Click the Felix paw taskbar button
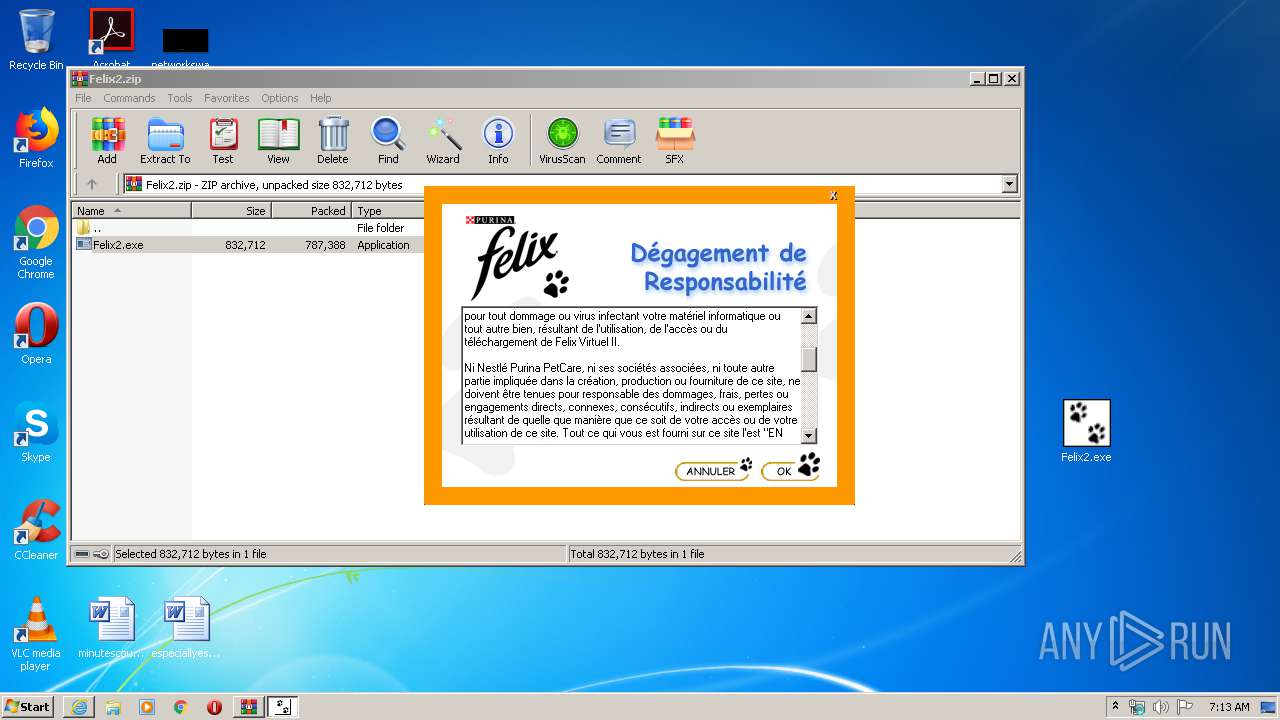The image size is (1280, 720). [x=282, y=707]
